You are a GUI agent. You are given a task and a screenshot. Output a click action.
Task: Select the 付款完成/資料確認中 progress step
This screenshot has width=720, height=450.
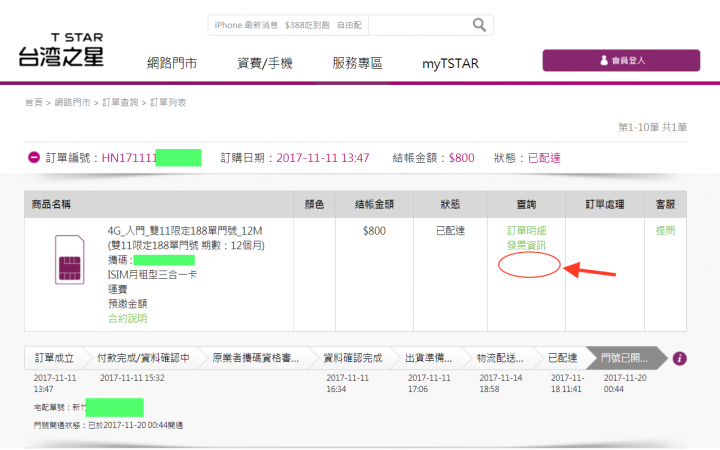[x=143, y=358]
